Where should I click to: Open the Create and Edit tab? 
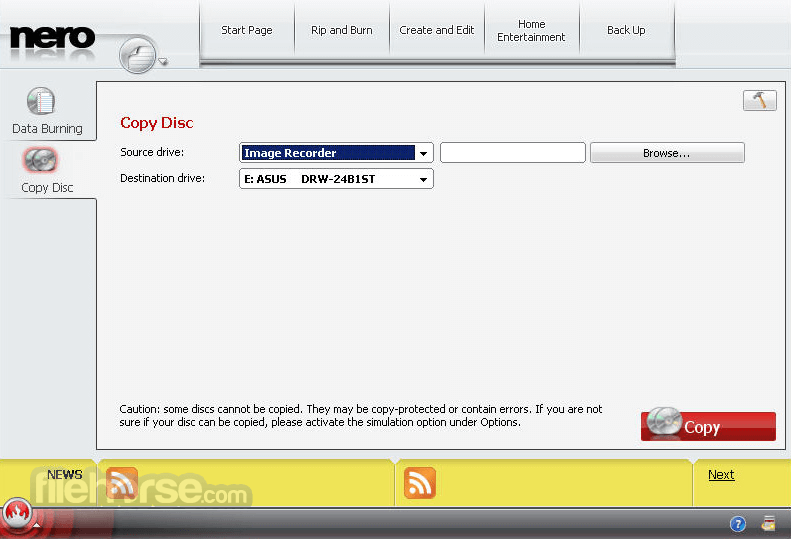point(437,30)
